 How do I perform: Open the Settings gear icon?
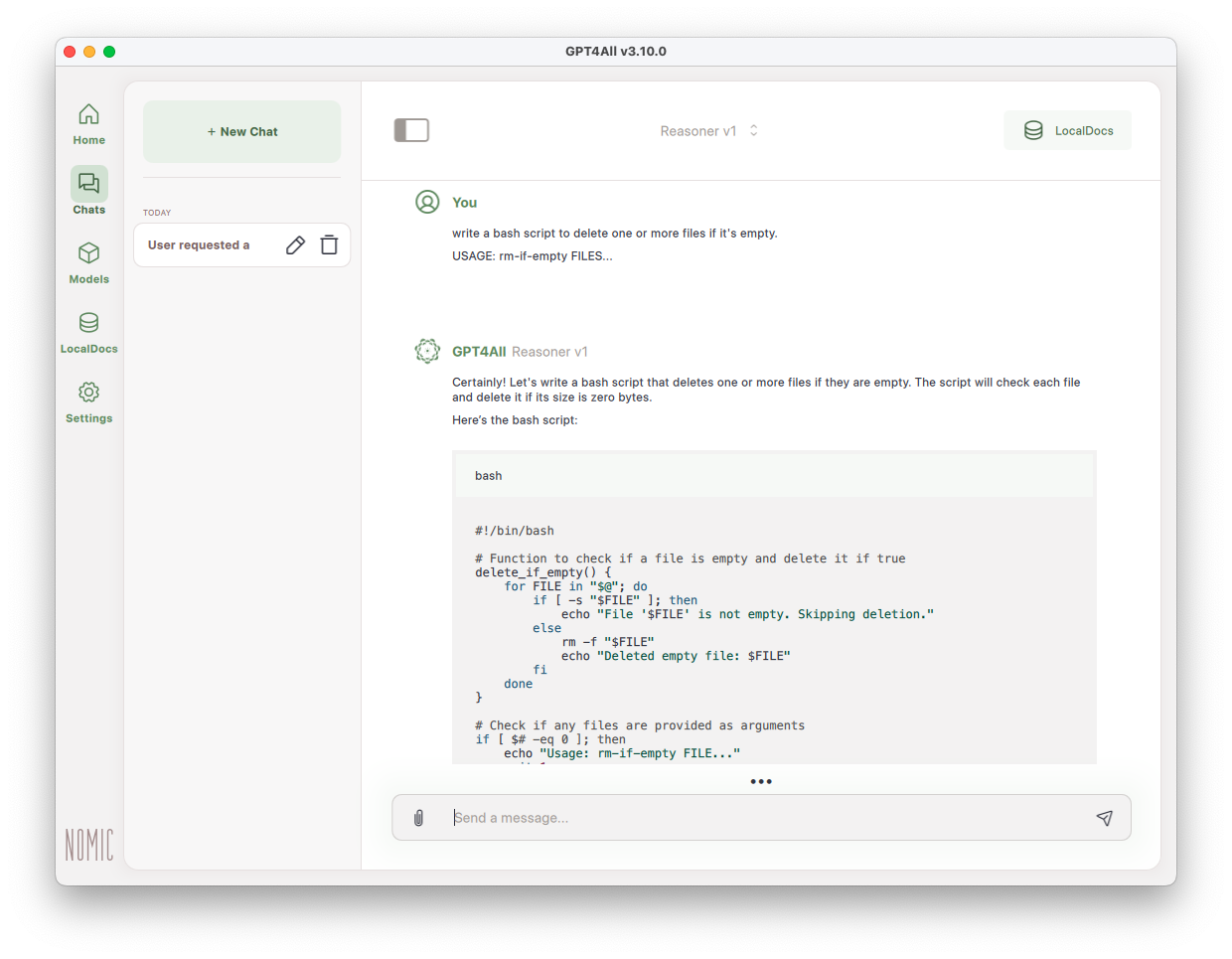click(x=88, y=393)
